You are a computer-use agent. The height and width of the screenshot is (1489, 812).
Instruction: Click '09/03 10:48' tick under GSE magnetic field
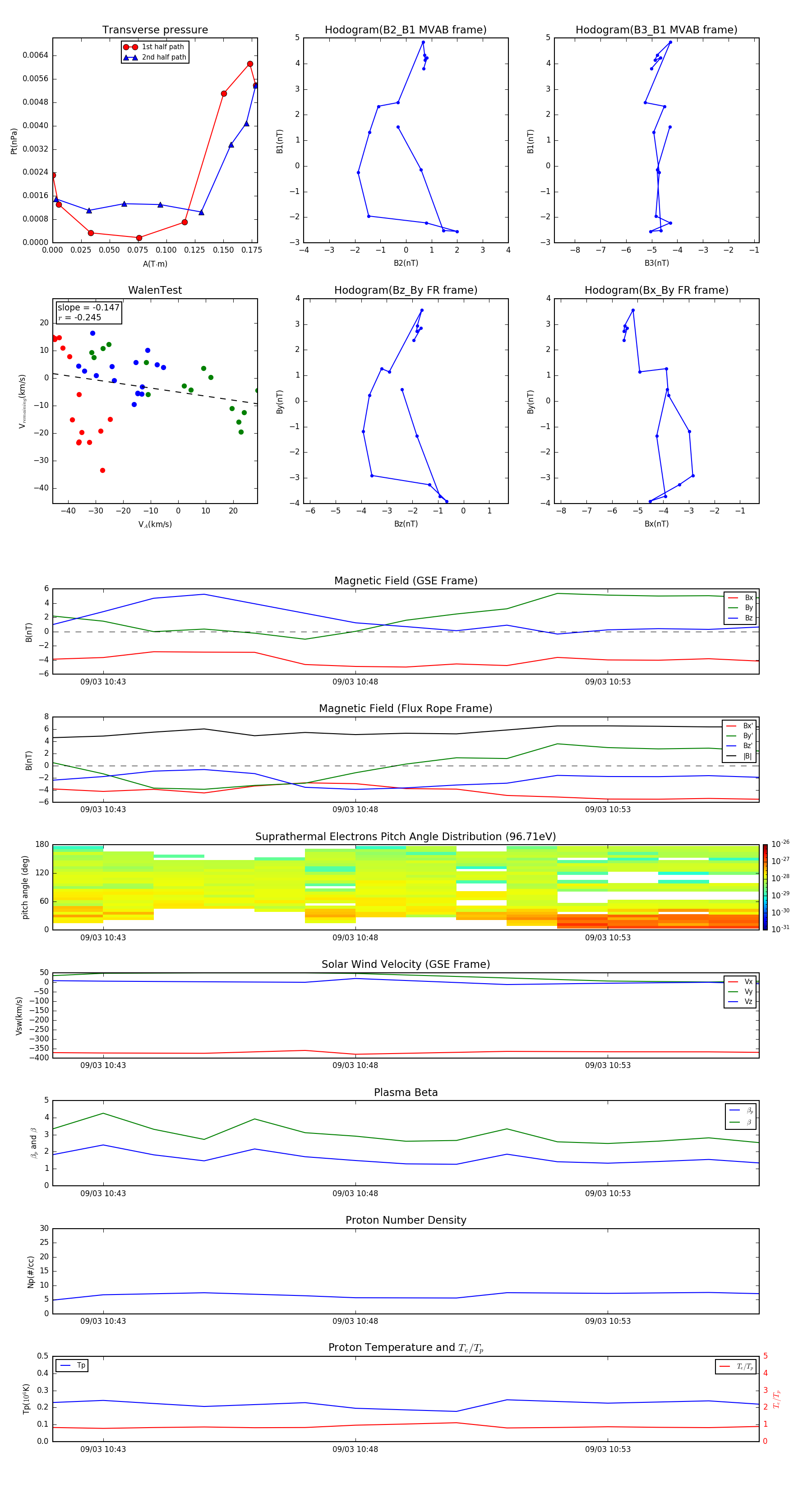point(355,682)
